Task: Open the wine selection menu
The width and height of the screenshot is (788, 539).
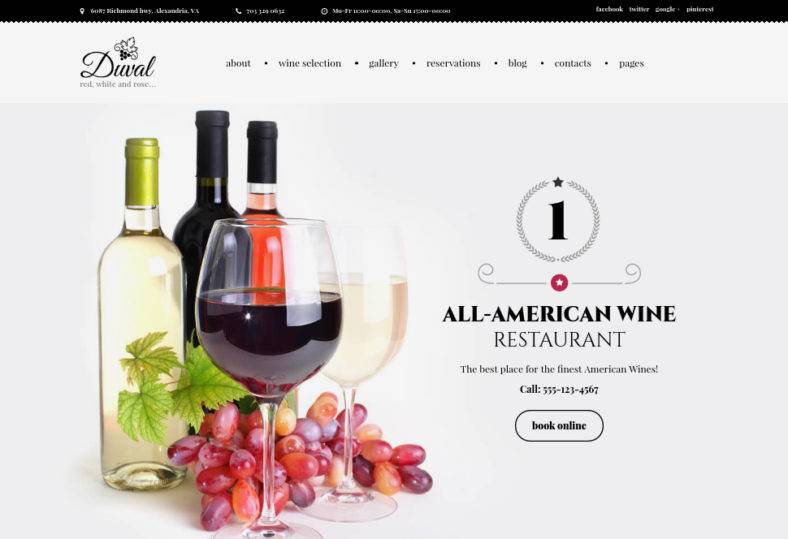Action: (310, 63)
